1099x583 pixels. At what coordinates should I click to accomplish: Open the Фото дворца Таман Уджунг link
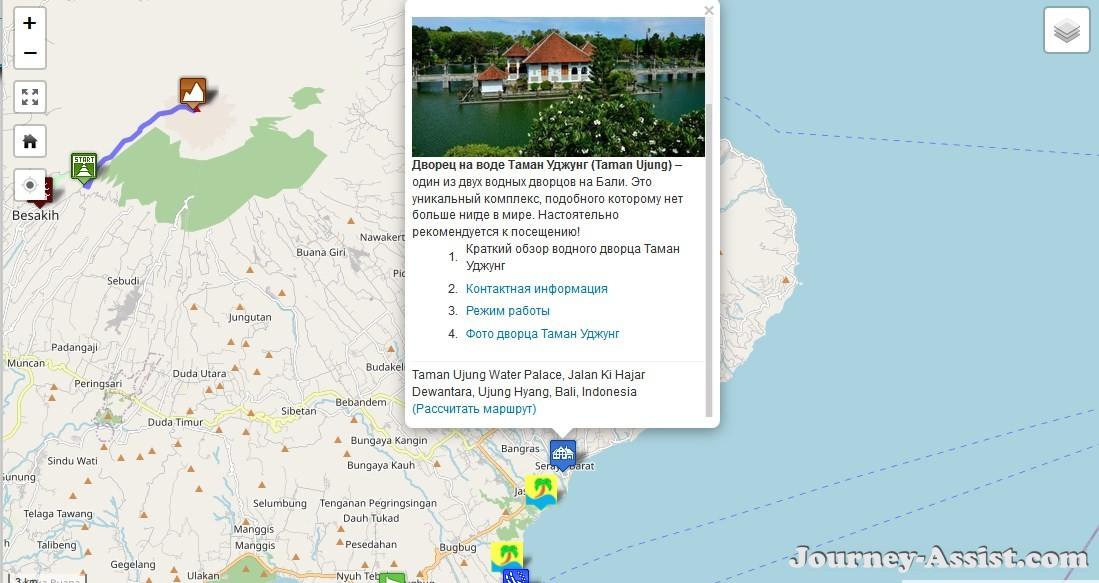point(542,334)
